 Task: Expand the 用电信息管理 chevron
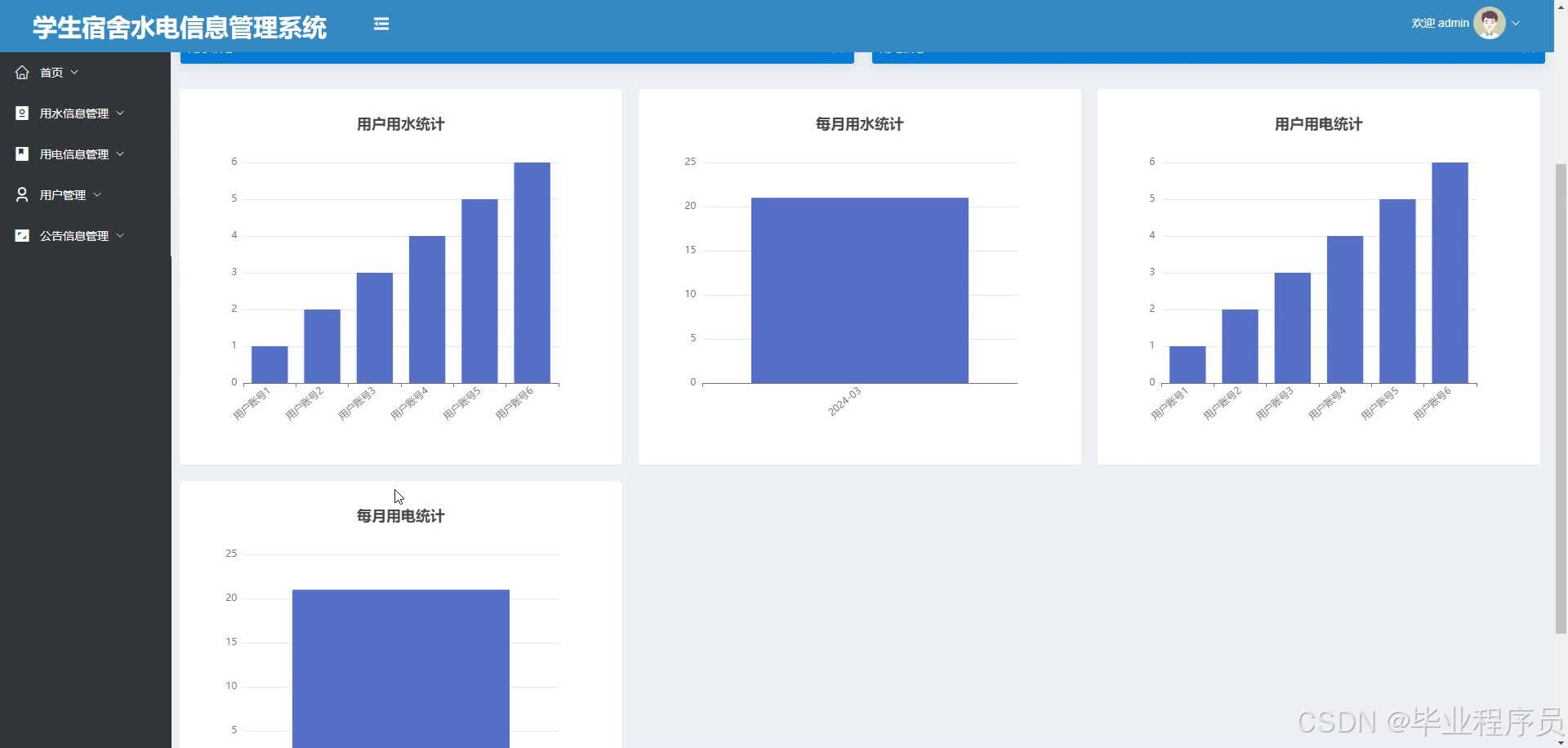pyautogui.click(x=120, y=154)
